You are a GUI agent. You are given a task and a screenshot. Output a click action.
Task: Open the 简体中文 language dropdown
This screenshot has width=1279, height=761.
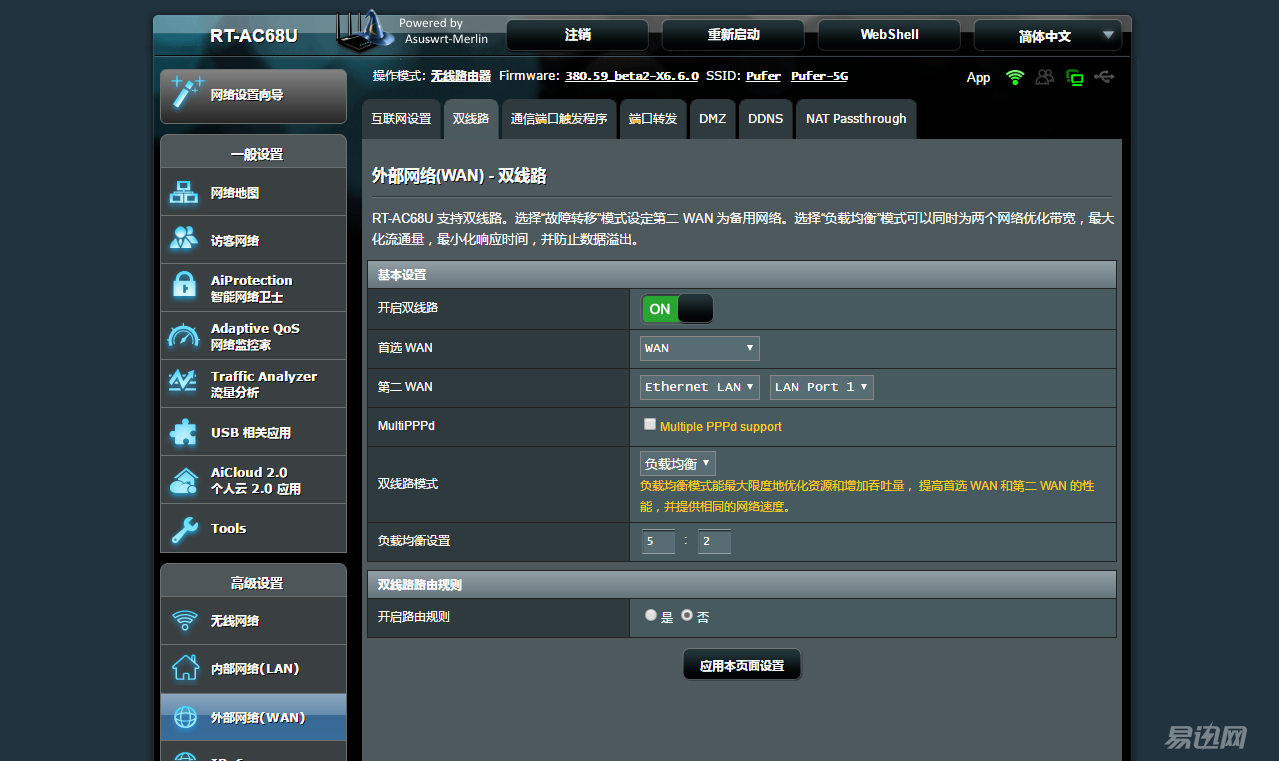(x=1048, y=35)
